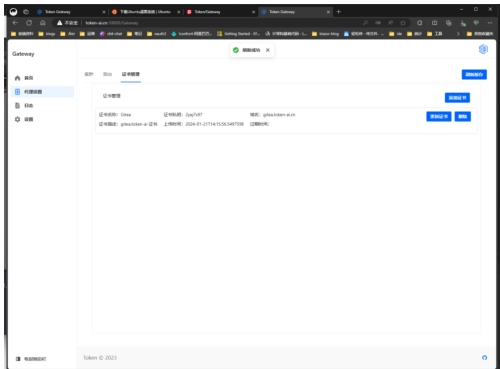Image resolution: width=500 pixels, height=369 pixels.
Task: Open a new browser tab
Action: pos(339,12)
